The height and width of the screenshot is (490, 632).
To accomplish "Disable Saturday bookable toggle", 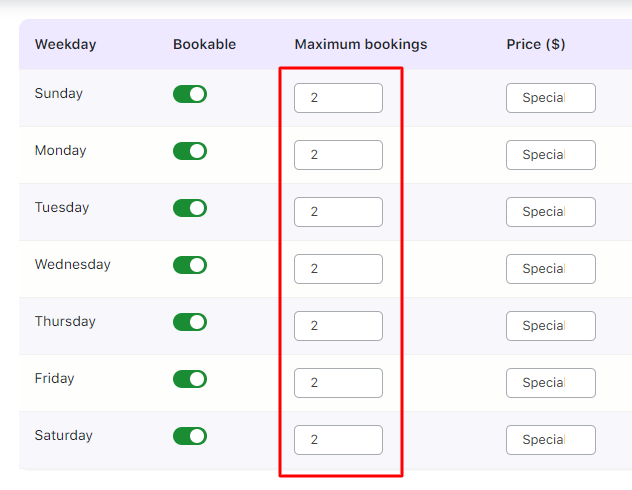I will click(190, 436).
